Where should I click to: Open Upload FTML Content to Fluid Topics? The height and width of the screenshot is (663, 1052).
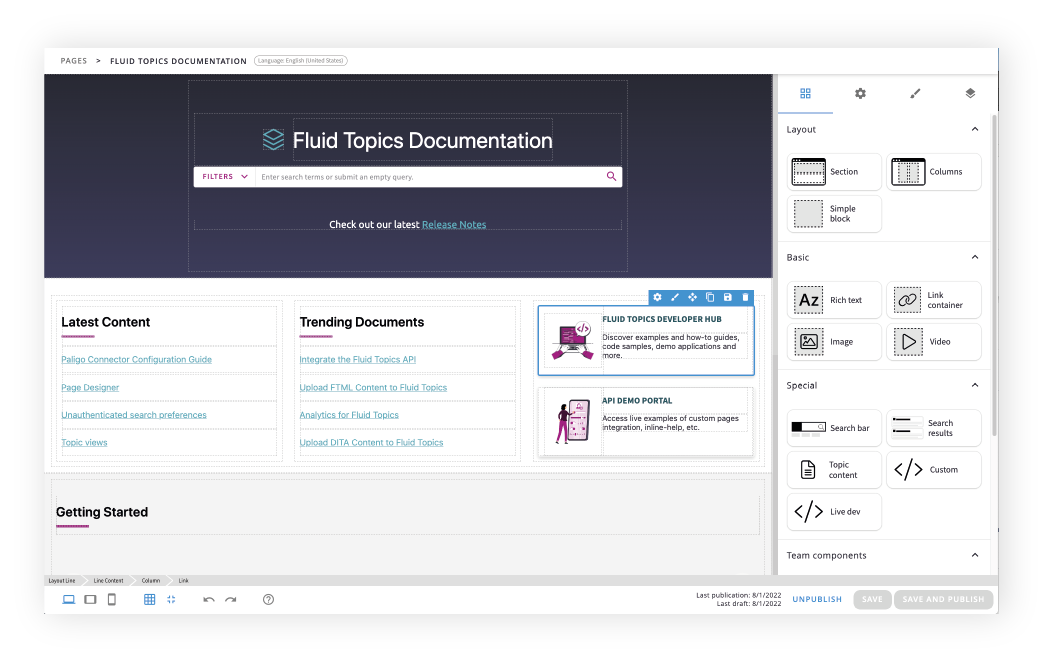coord(373,388)
